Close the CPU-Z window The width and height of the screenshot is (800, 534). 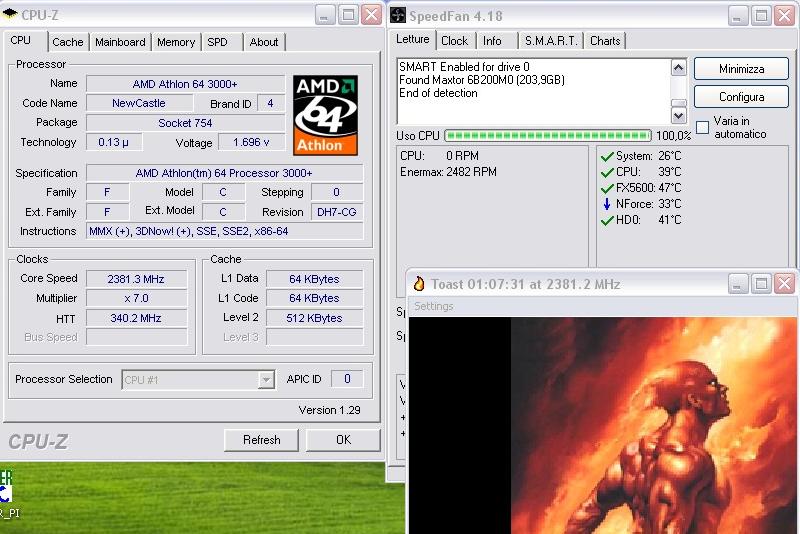[371, 15]
